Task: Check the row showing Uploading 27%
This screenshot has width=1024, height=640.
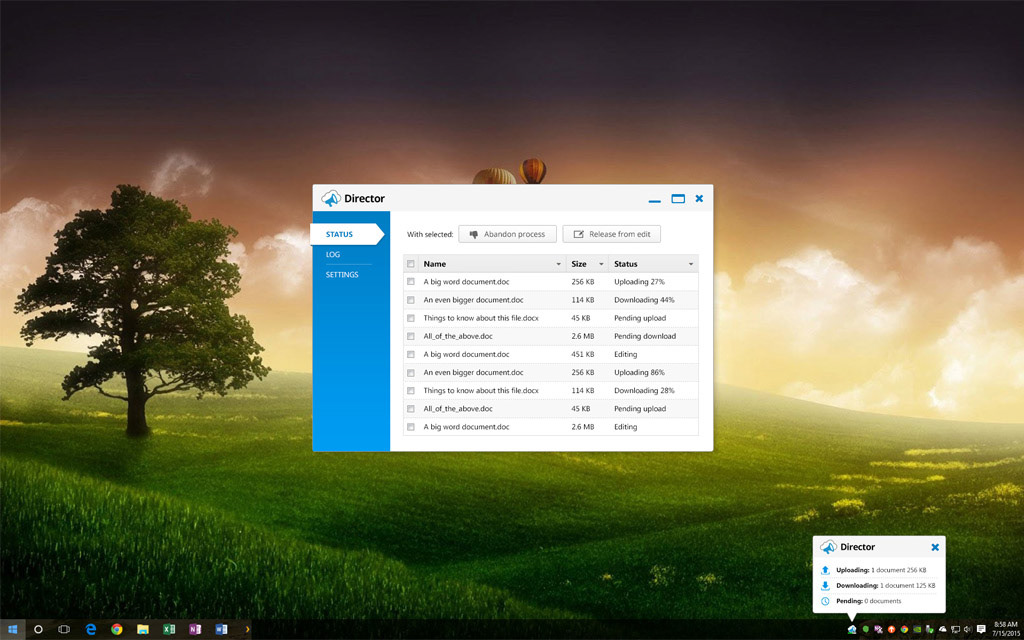Action: [x=411, y=281]
